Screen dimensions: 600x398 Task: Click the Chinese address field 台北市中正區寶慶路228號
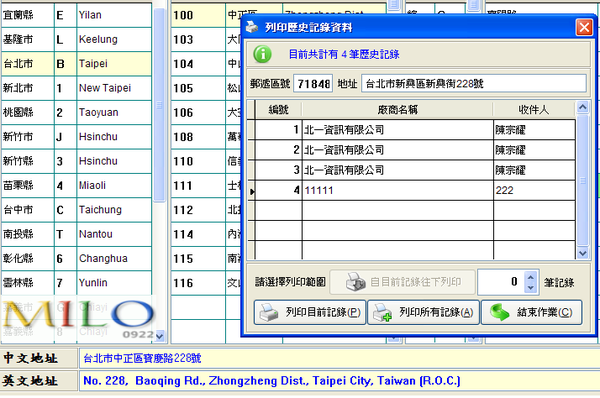pos(339,358)
